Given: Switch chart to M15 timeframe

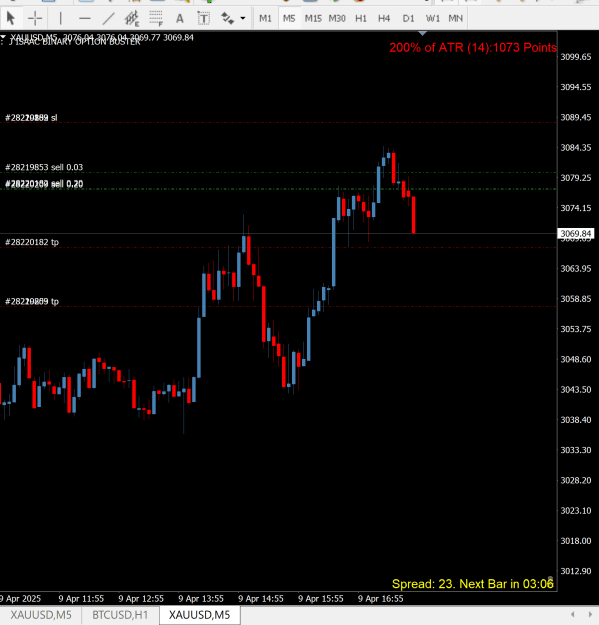Looking at the screenshot, I should tap(313, 18).
